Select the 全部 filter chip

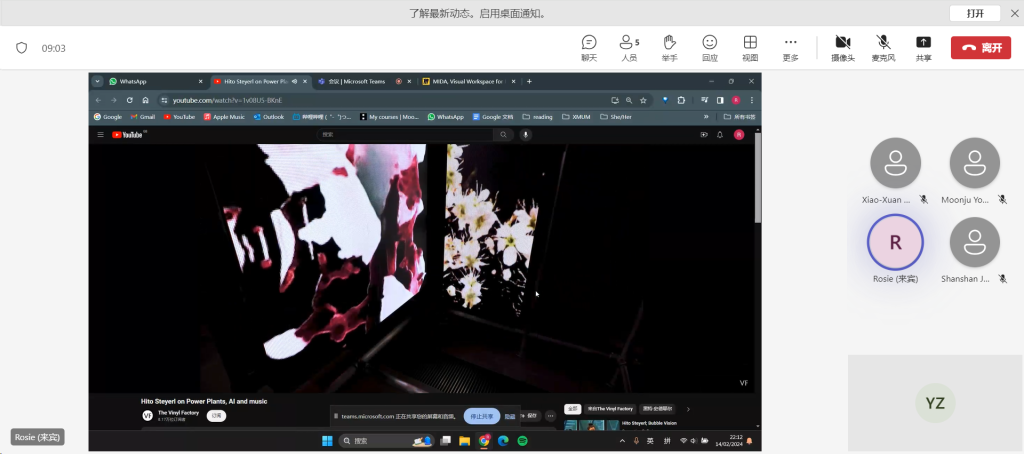pyautogui.click(x=571, y=409)
